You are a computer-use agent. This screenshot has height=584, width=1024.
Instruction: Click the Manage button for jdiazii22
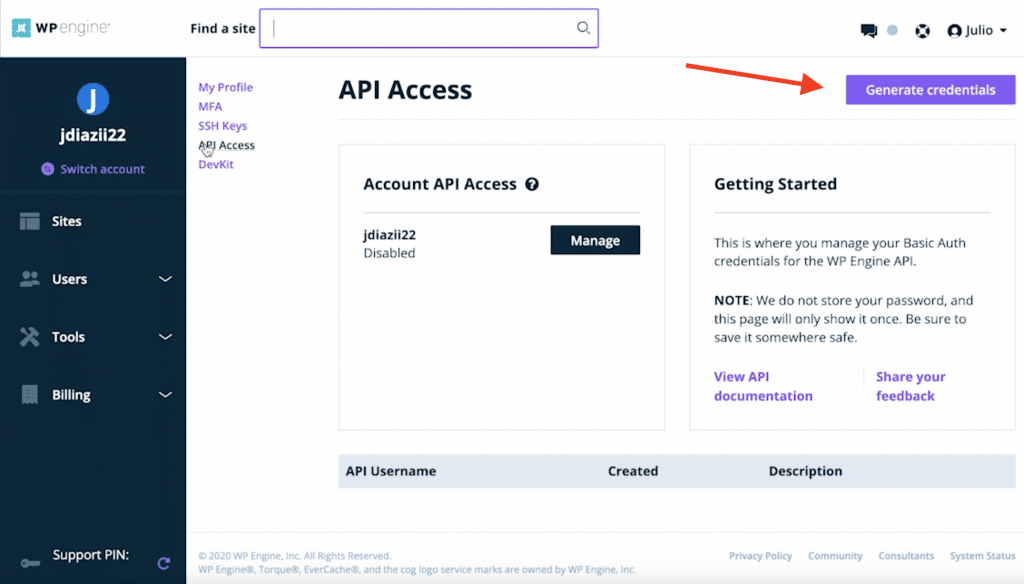[595, 240]
